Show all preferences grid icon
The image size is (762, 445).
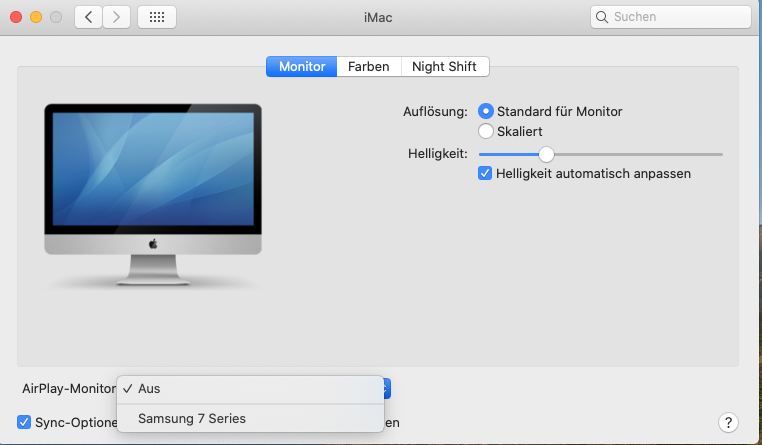(156, 17)
